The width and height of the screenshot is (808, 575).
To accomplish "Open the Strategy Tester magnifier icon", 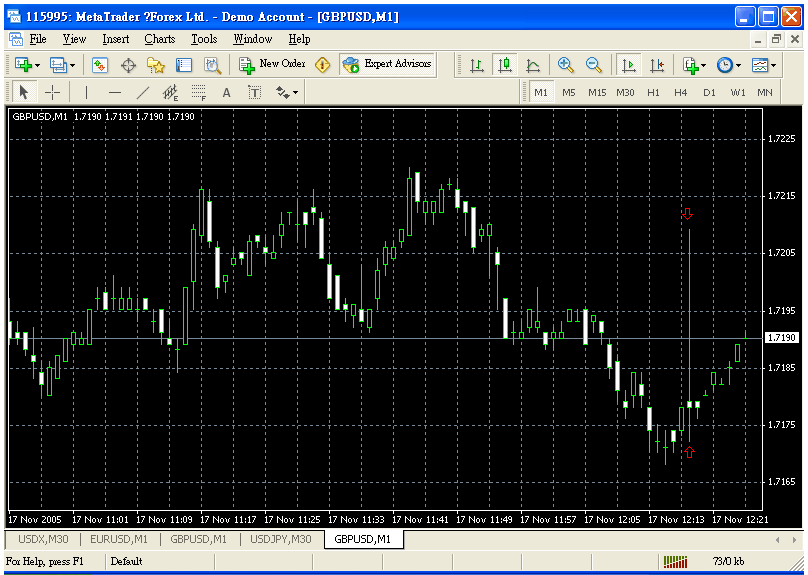I will point(212,65).
